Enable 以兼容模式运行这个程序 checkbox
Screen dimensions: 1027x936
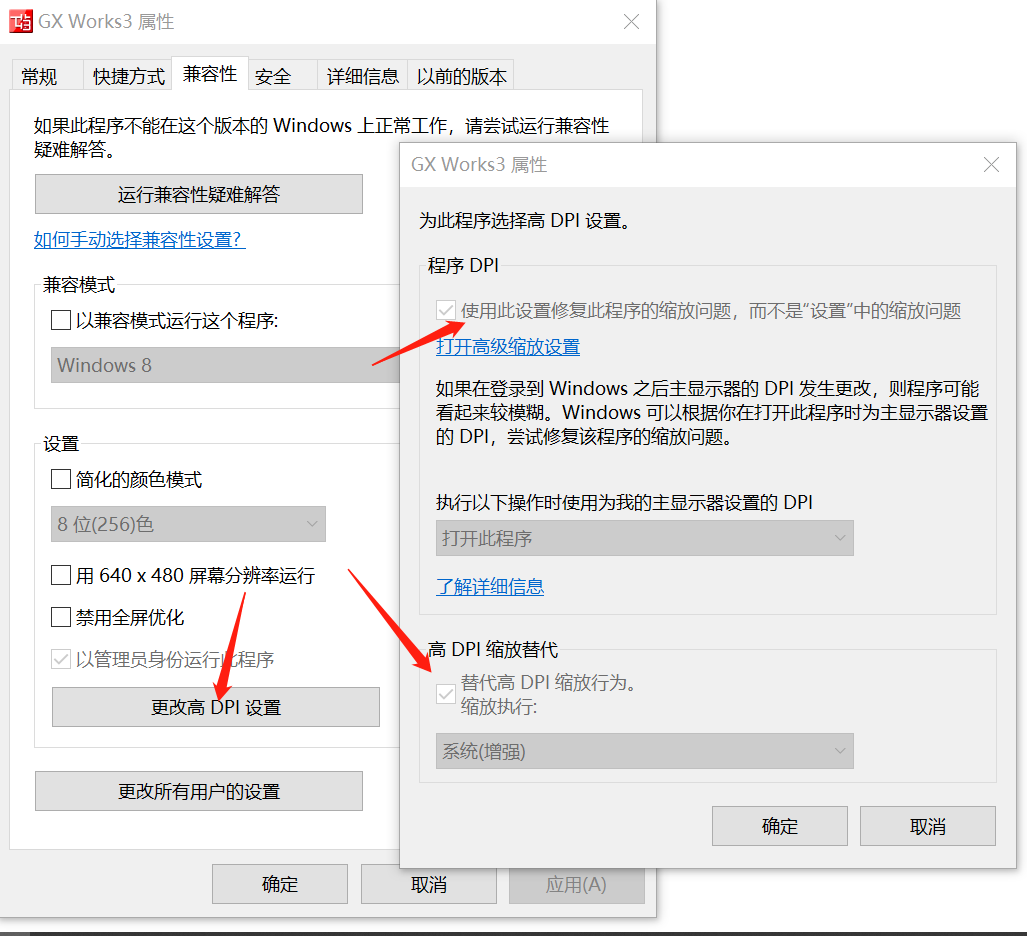(61, 321)
